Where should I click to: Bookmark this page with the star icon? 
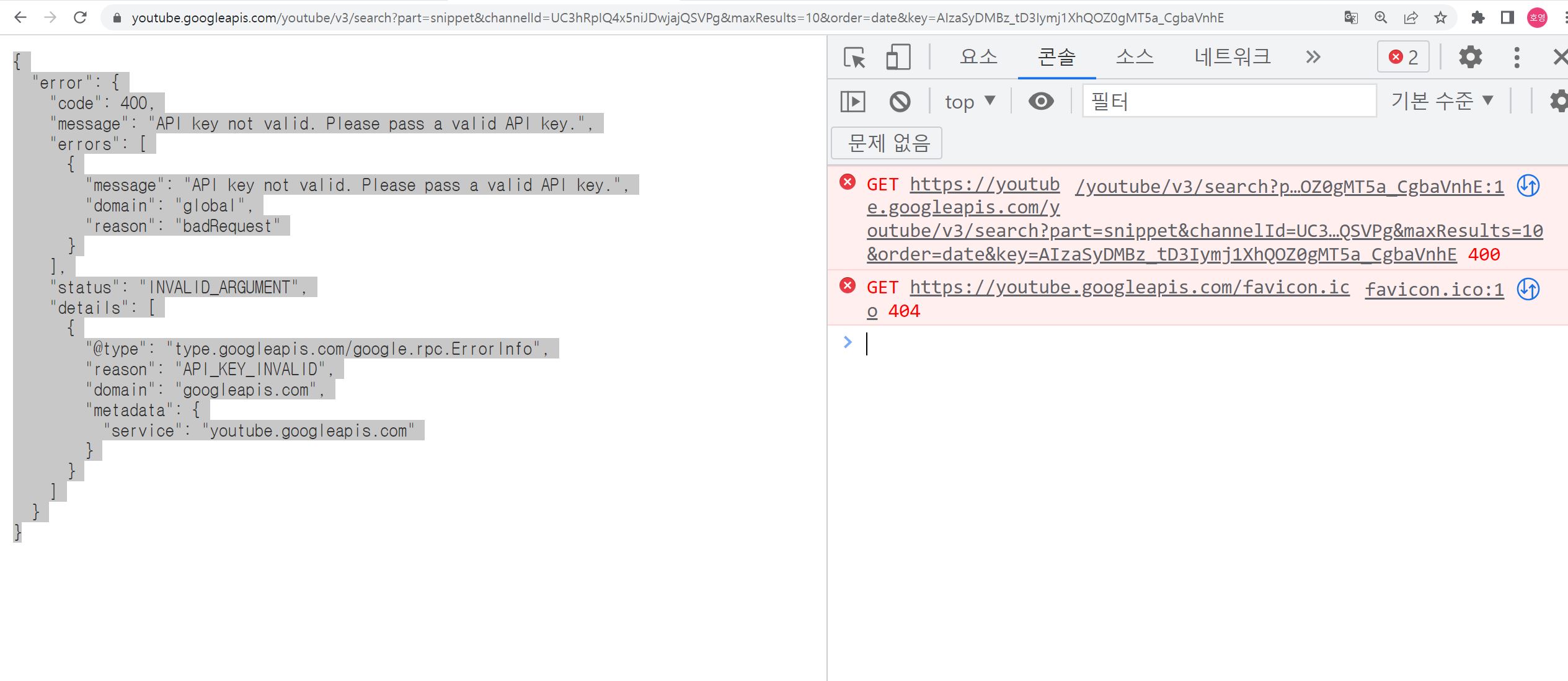tap(1440, 17)
